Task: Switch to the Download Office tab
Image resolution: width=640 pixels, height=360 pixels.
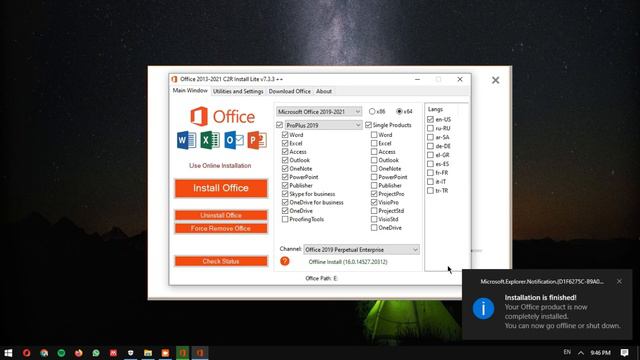Action: 289,91
